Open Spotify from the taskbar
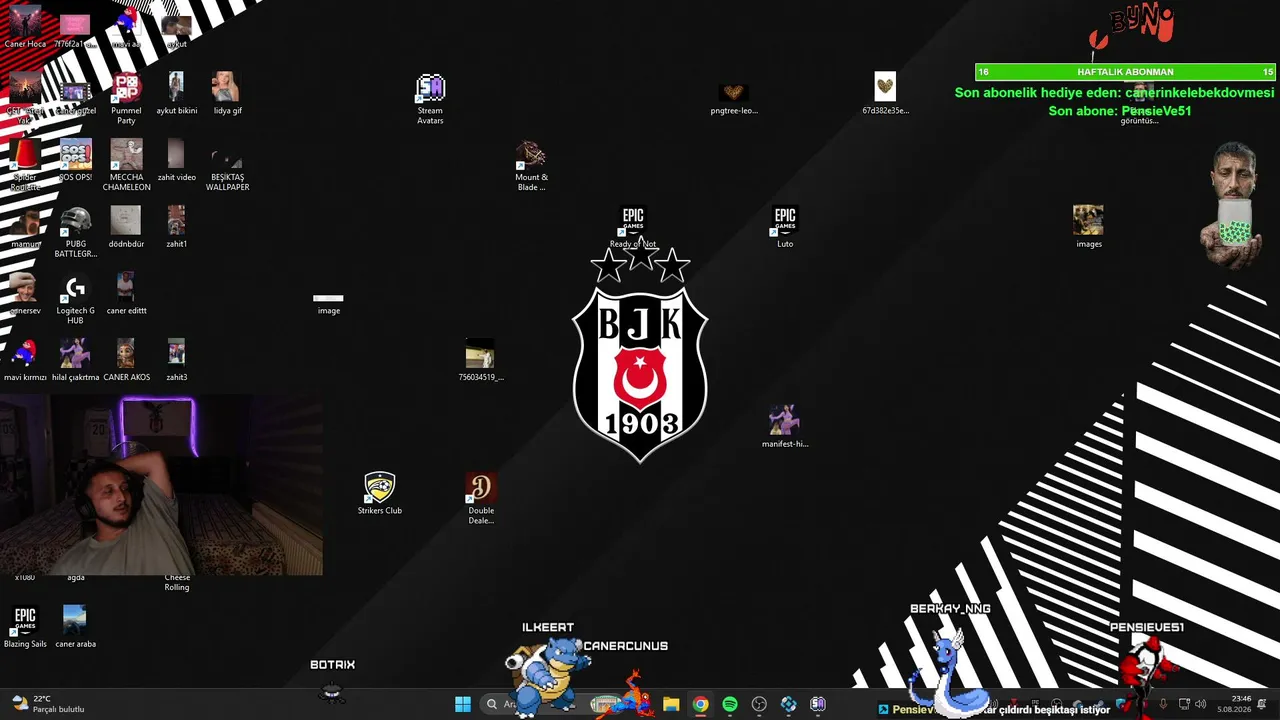The height and width of the screenshot is (720, 1280). point(730,705)
